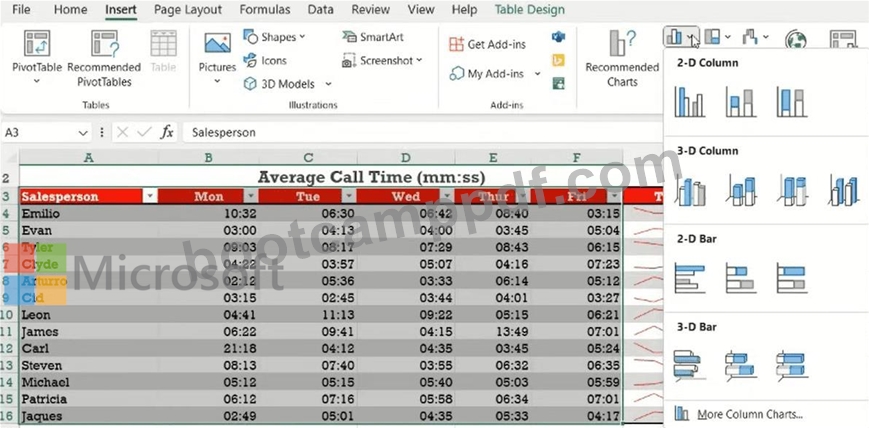Pick the 2-D 100% Stacked Column chart icon

(x=791, y=102)
